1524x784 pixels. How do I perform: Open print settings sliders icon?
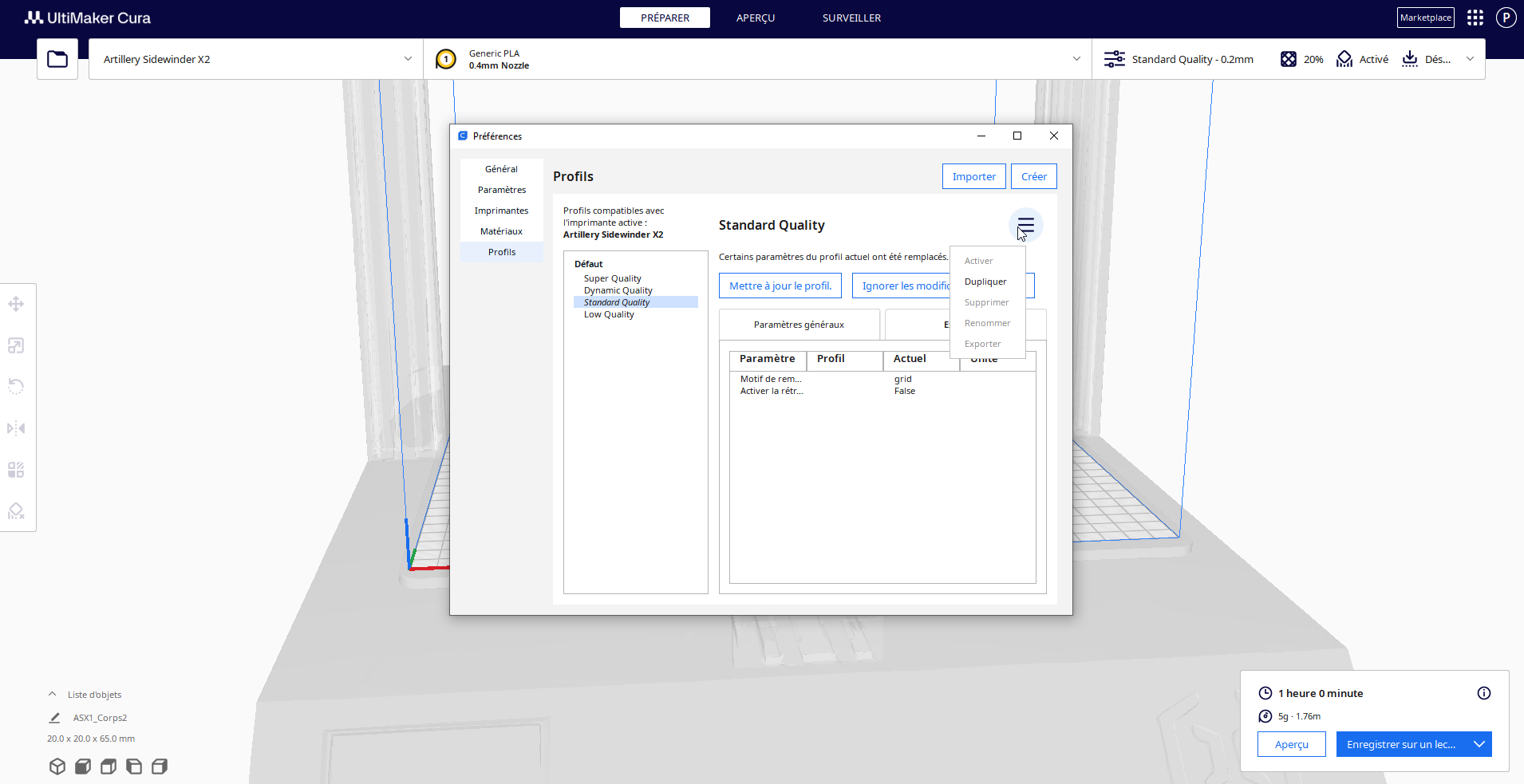tap(1114, 59)
